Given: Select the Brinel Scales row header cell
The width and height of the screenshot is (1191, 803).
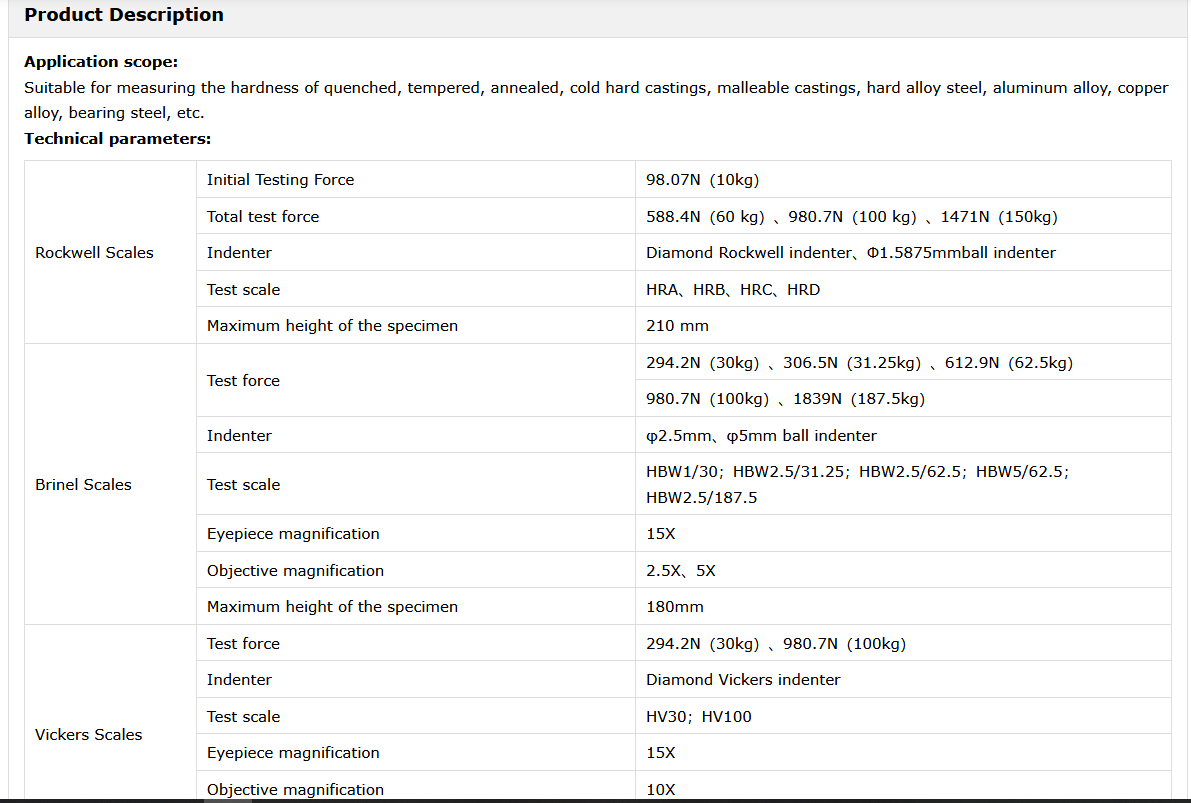Looking at the screenshot, I should pyautogui.click(x=83, y=485).
